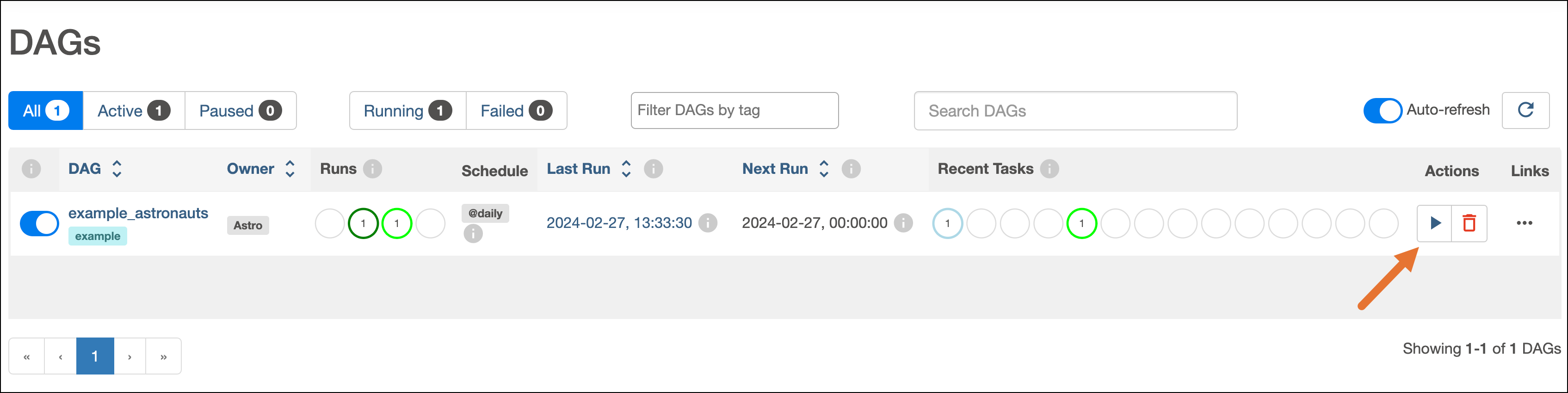Open the example_astronauts DAG
The height and width of the screenshot is (393, 1568).
138,213
